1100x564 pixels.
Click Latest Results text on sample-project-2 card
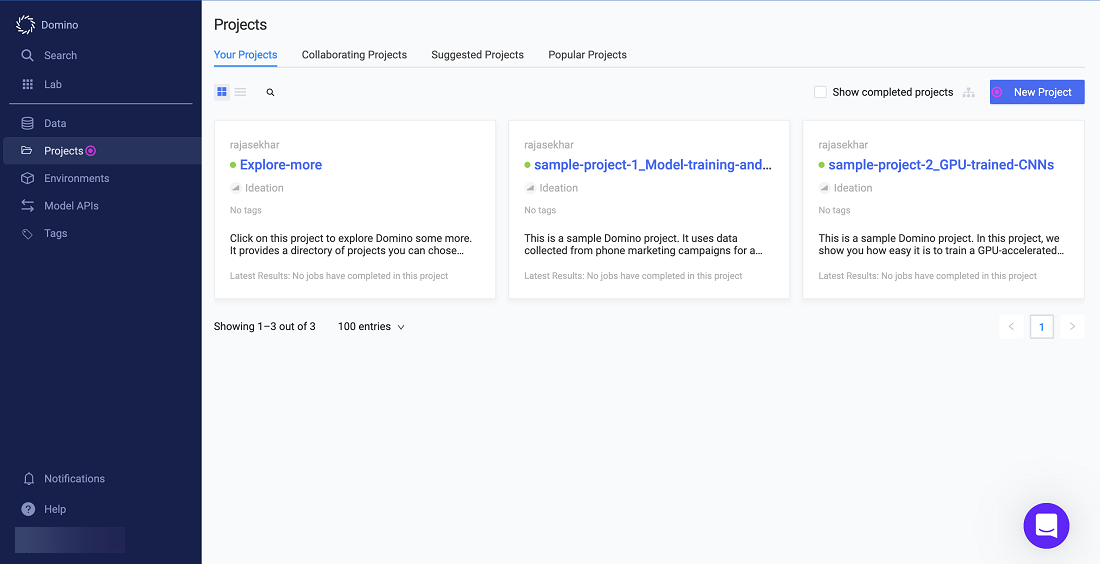(927, 276)
